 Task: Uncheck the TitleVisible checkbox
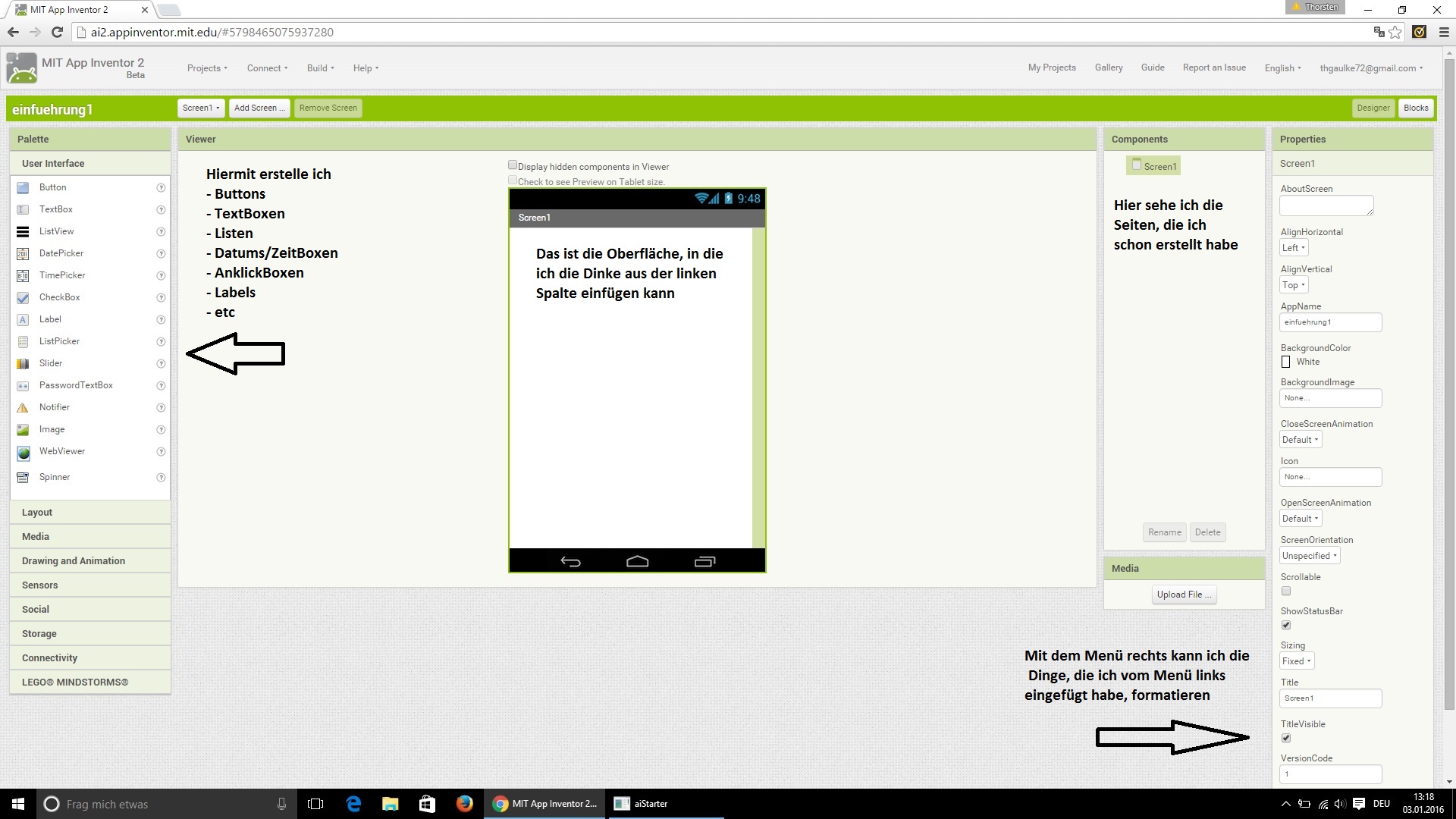coord(1286,738)
